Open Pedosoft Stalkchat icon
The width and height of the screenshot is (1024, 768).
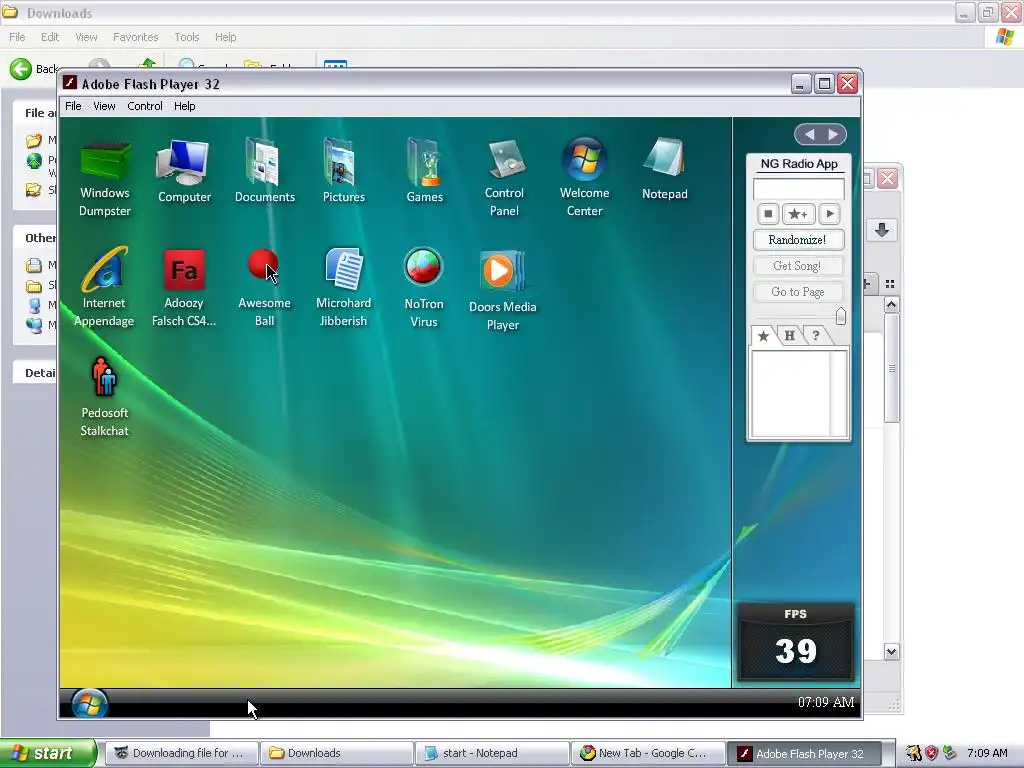point(104,397)
